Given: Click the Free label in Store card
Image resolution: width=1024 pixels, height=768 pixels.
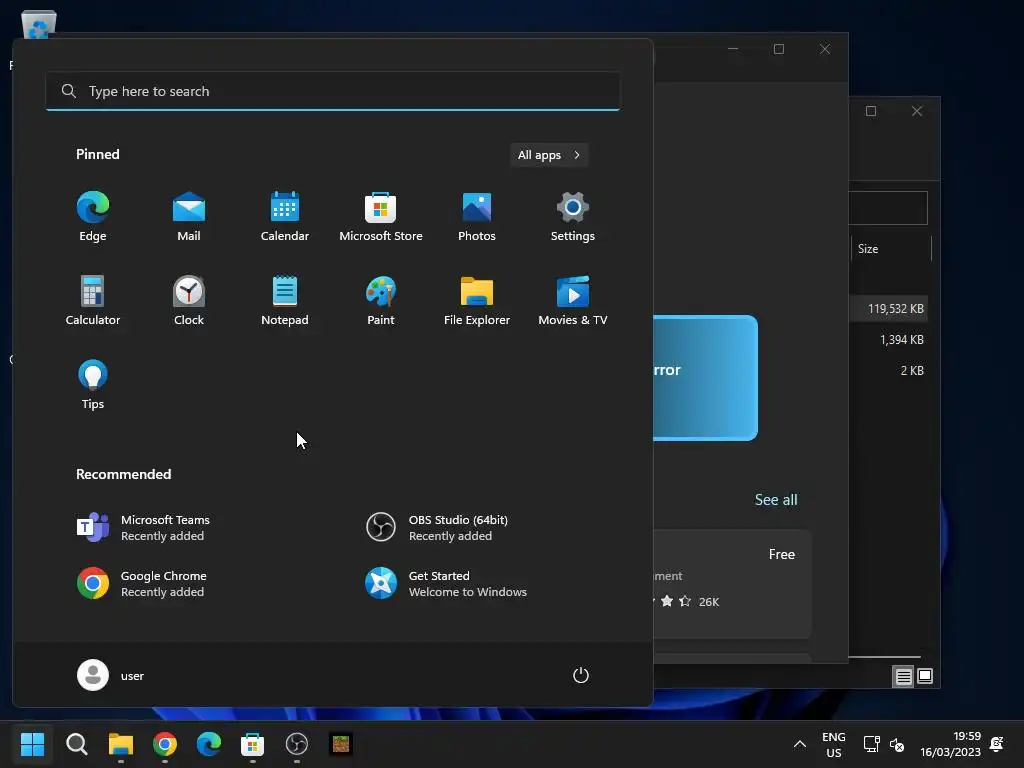Looking at the screenshot, I should click(782, 554).
